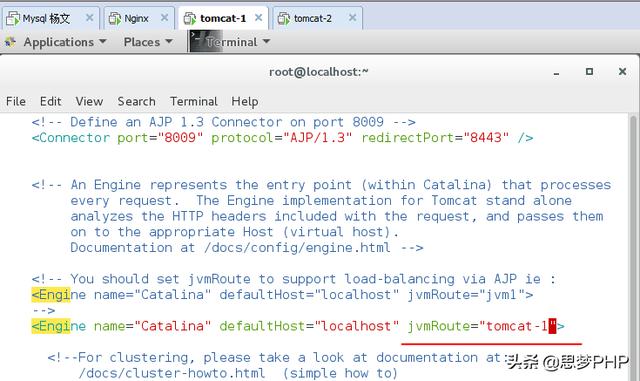Open the Places menu
This screenshot has width=640, height=381.
[148, 42]
